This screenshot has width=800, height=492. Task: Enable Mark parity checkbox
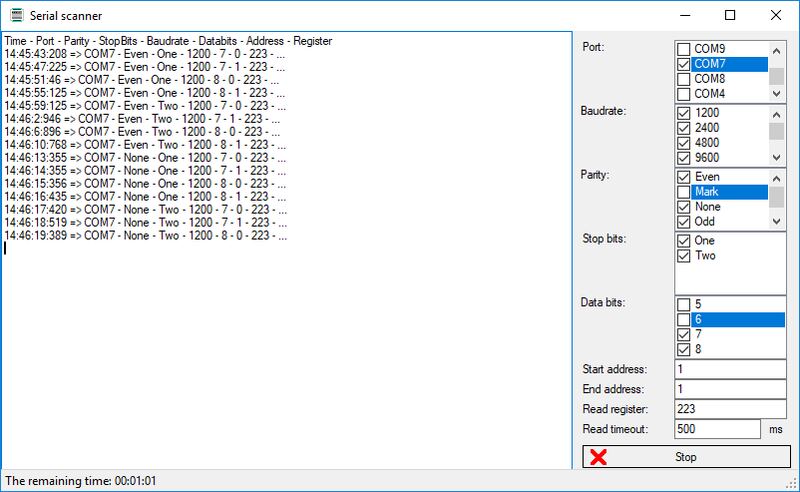pos(684,192)
